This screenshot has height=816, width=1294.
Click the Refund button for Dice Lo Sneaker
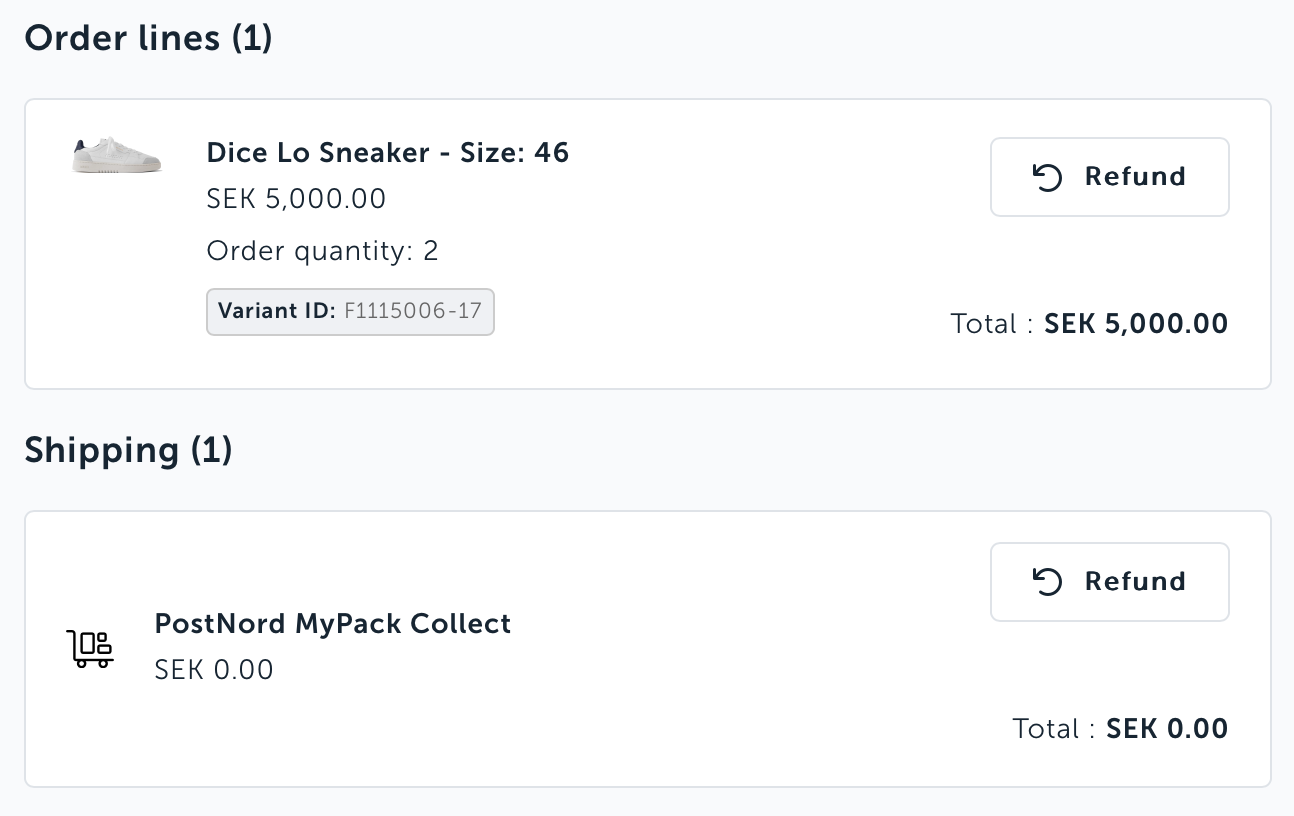click(x=1109, y=177)
